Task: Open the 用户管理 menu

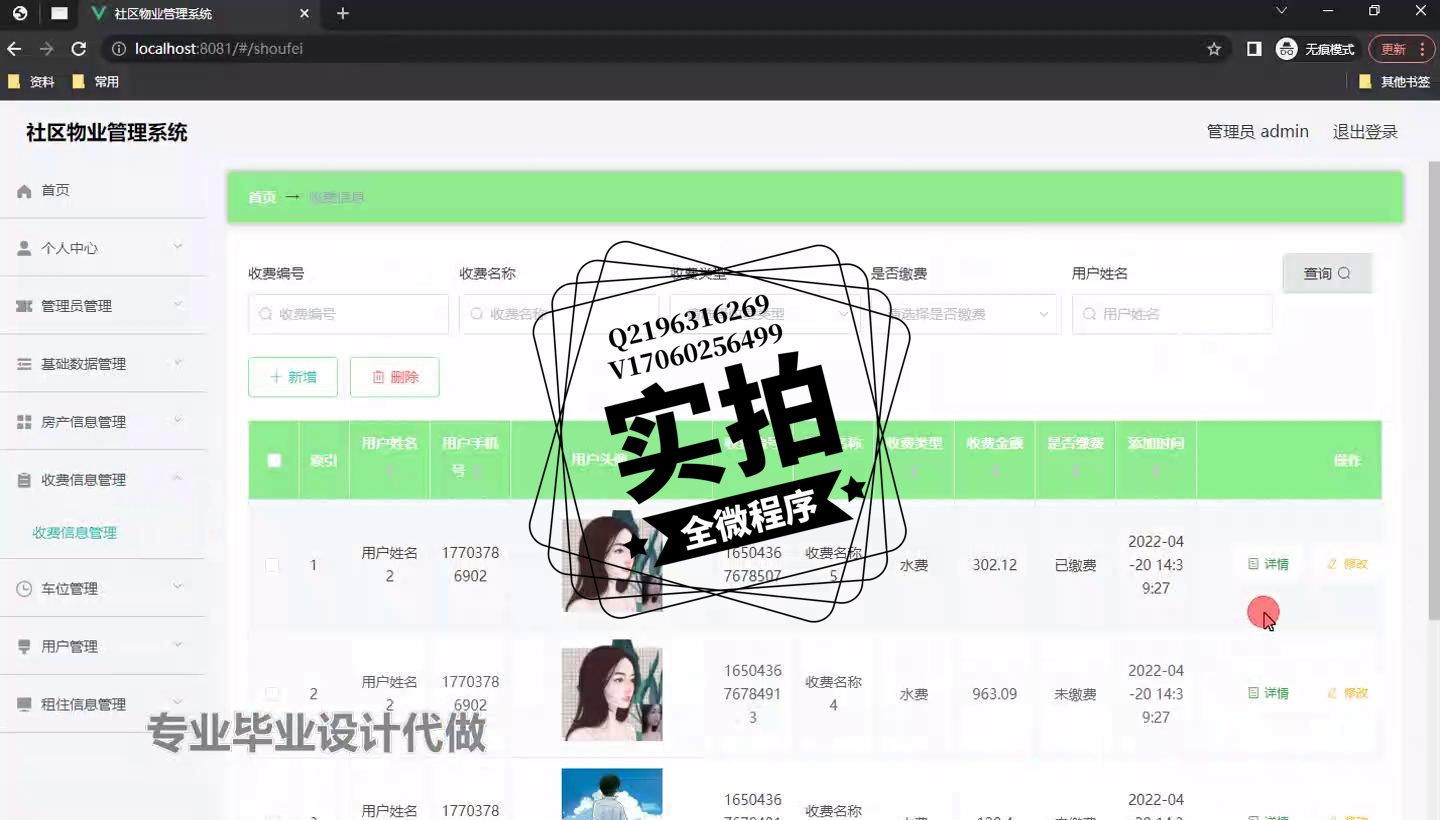Action: point(102,647)
